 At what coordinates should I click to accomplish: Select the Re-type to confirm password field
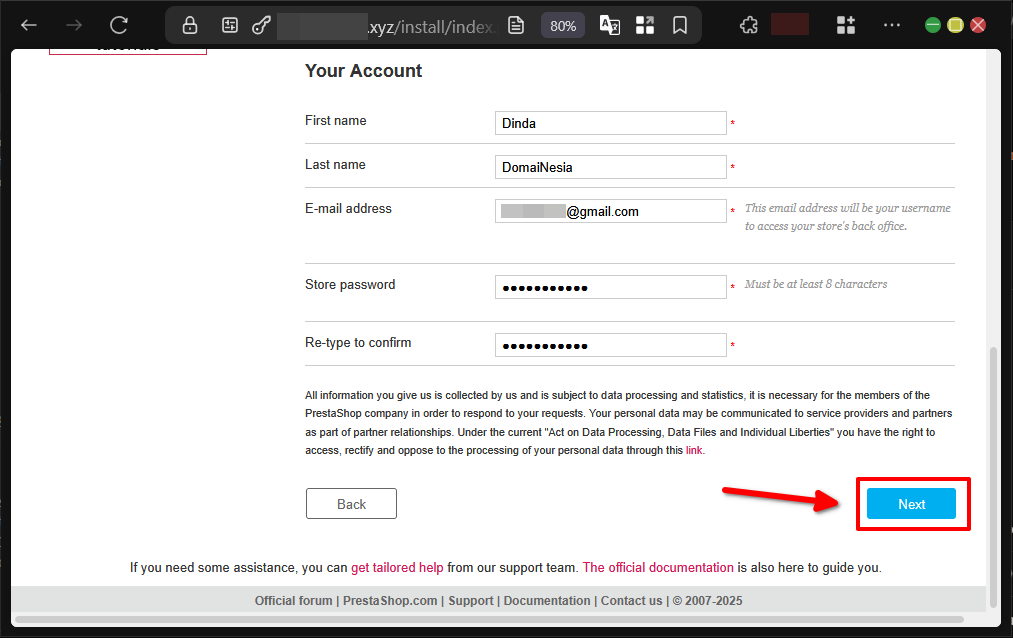coord(610,345)
